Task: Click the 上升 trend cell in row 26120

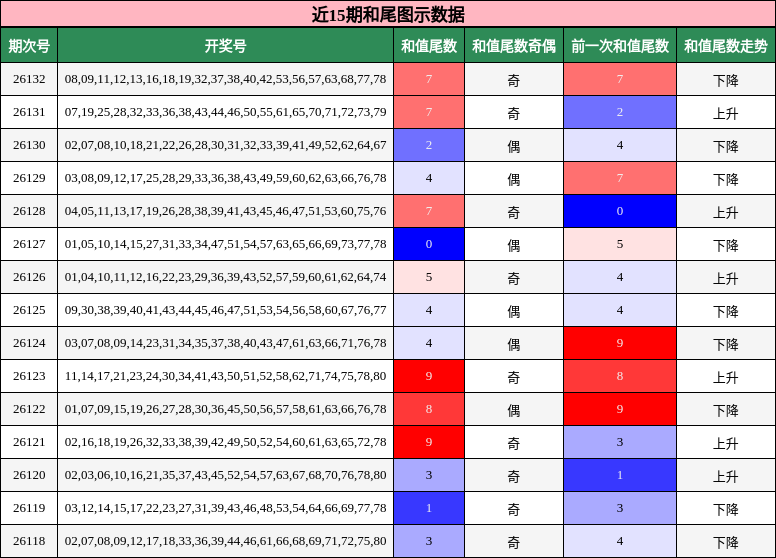Action: pos(726,475)
